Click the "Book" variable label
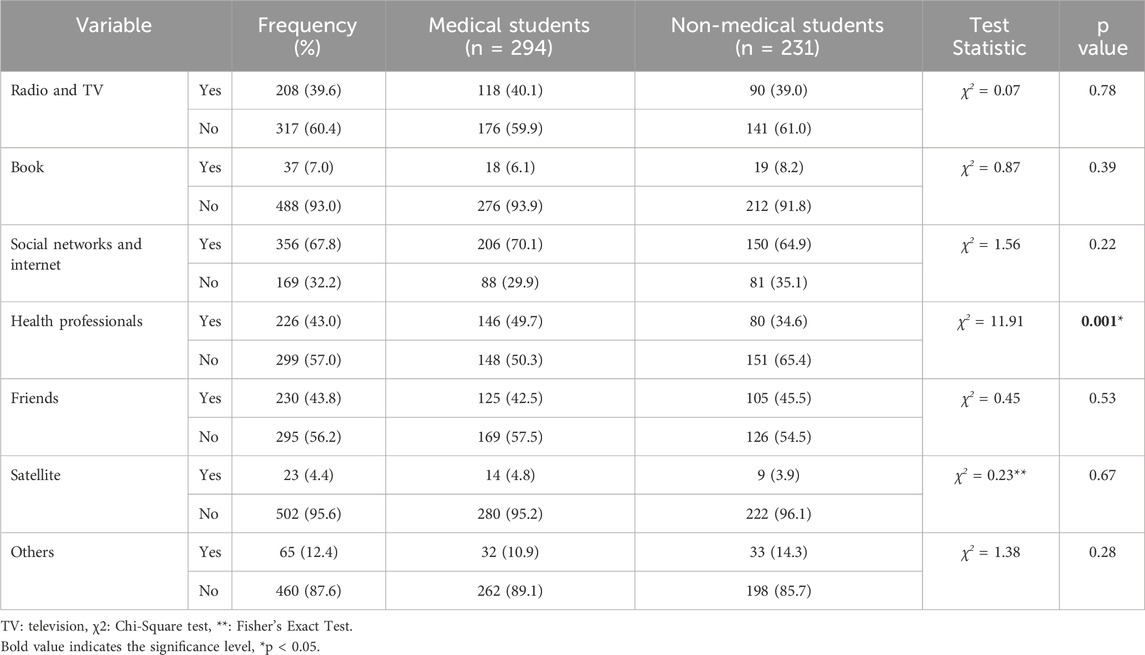1145x655 pixels. (x=28, y=168)
